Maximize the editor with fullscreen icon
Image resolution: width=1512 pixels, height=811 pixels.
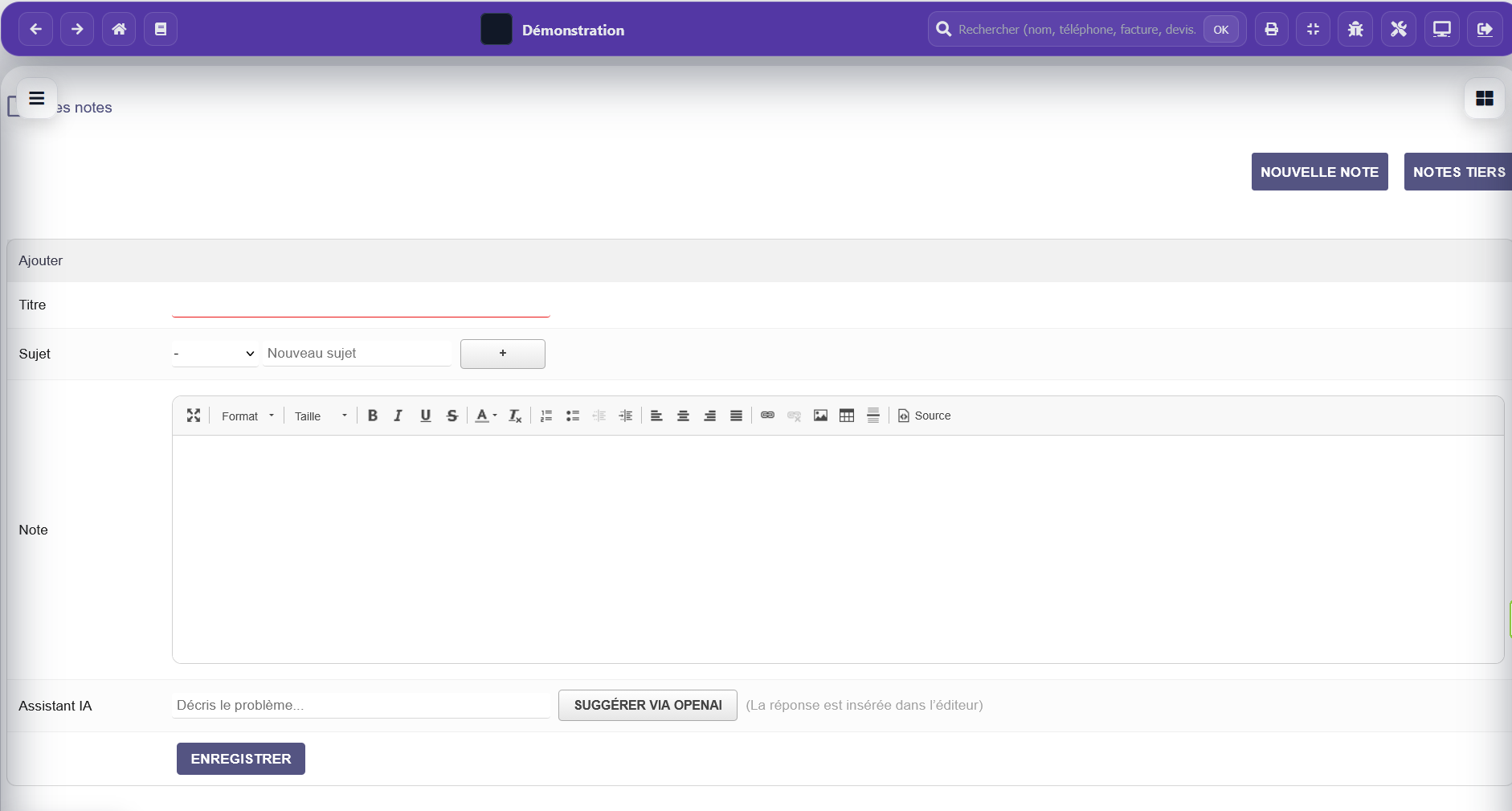pyautogui.click(x=194, y=416)
